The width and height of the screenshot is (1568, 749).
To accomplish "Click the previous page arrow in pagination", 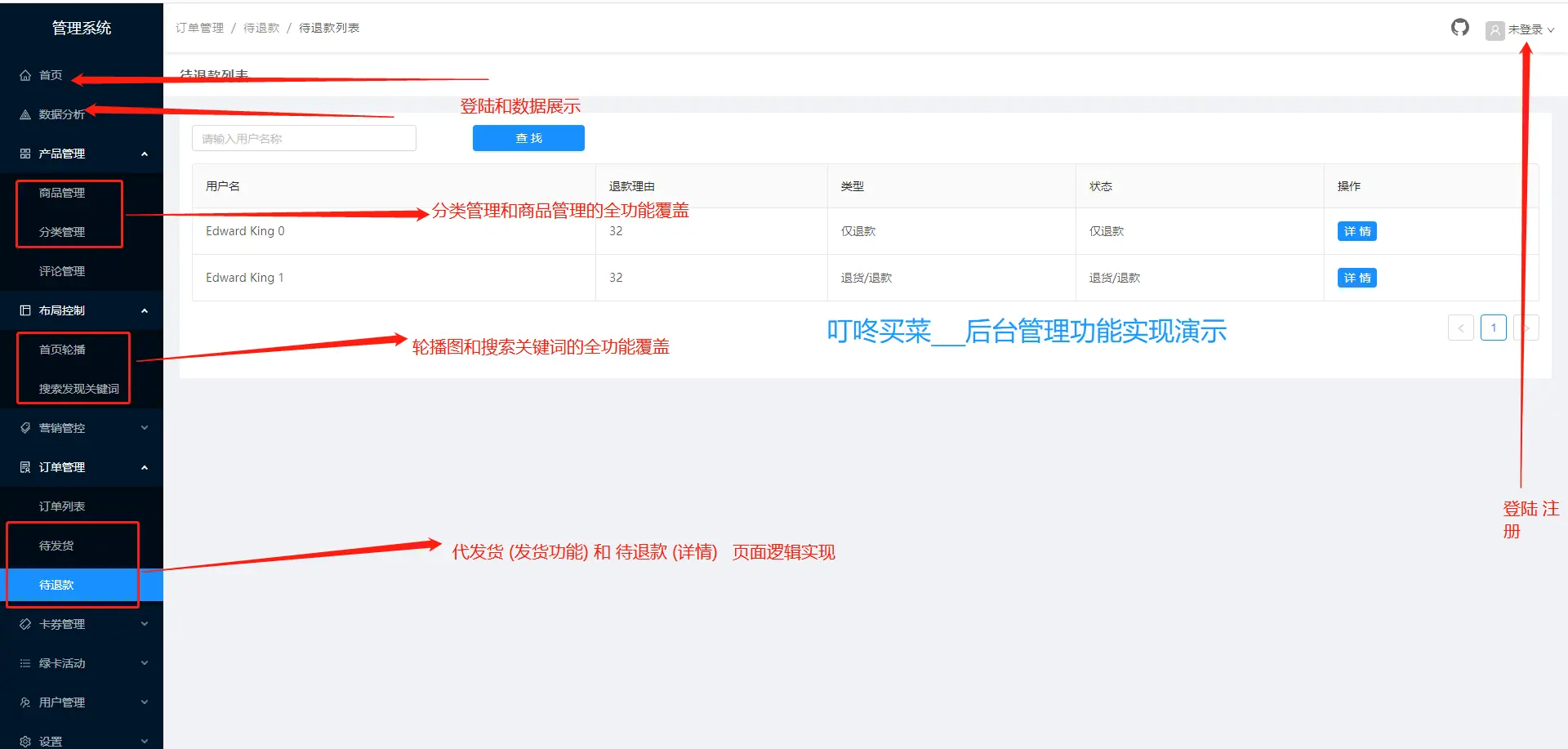I will tap(1461, 328).
